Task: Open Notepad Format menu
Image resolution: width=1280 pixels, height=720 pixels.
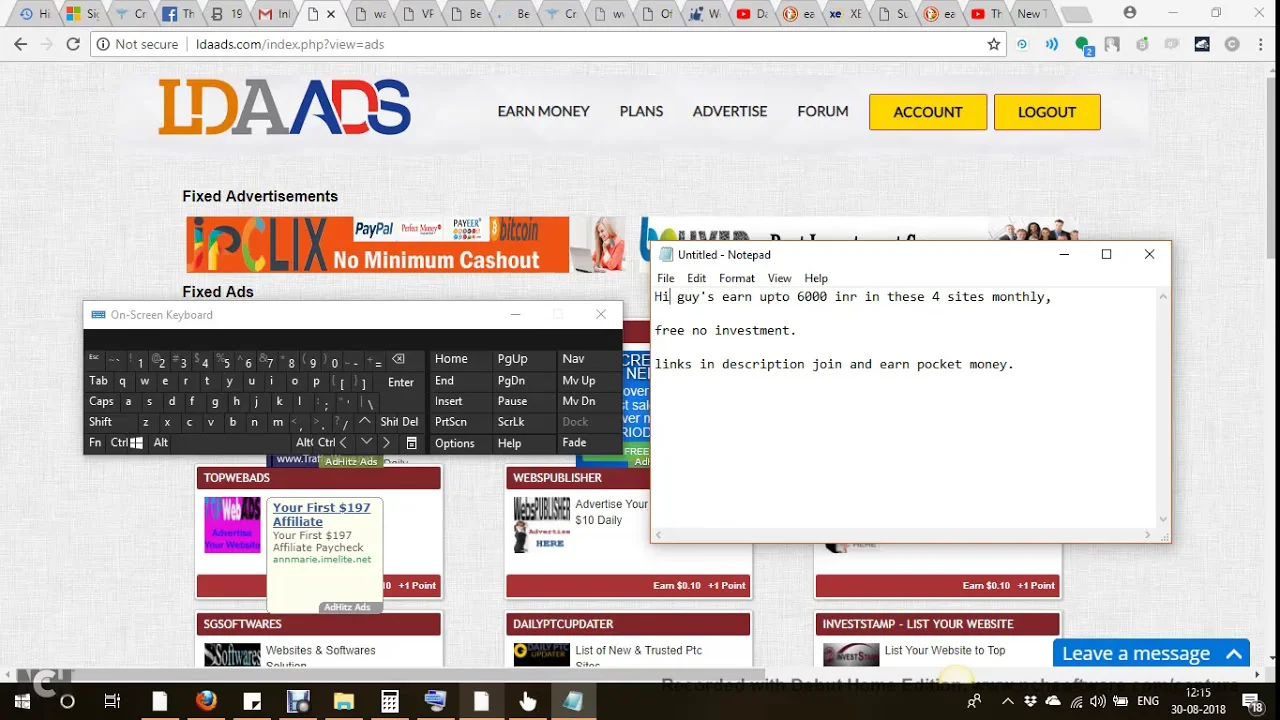Action: coord(736,278)
